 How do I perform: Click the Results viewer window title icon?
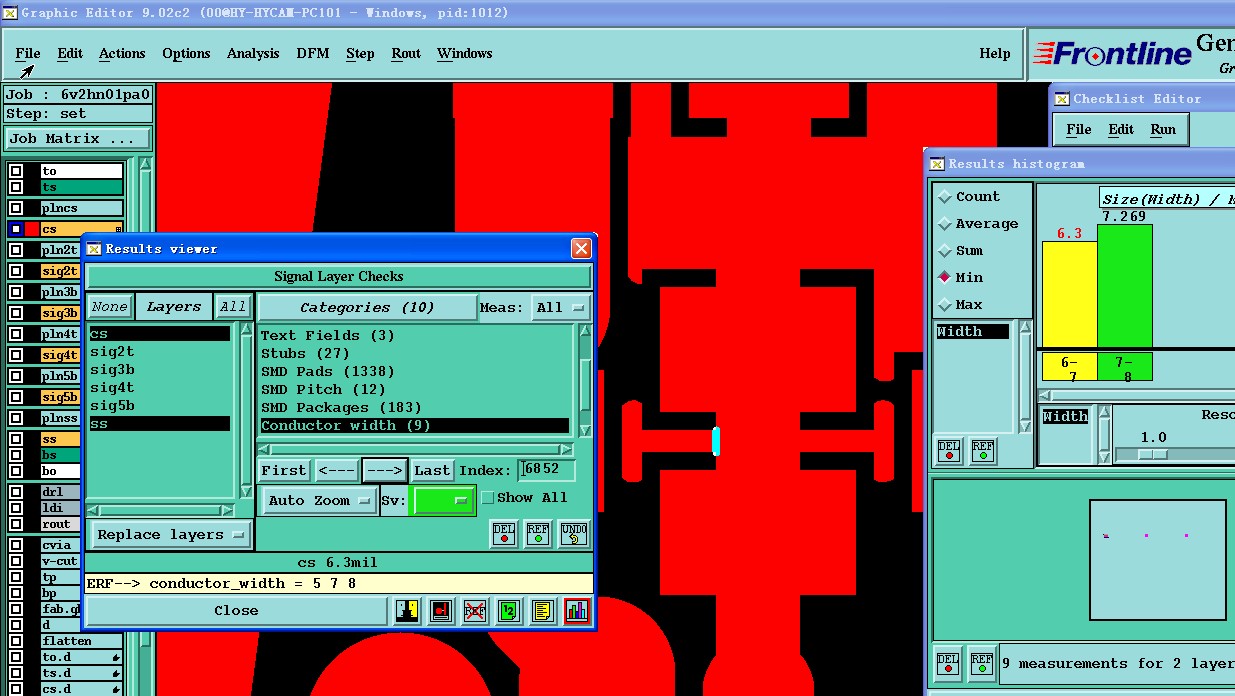pyautogui.click(x=95, y=249)
